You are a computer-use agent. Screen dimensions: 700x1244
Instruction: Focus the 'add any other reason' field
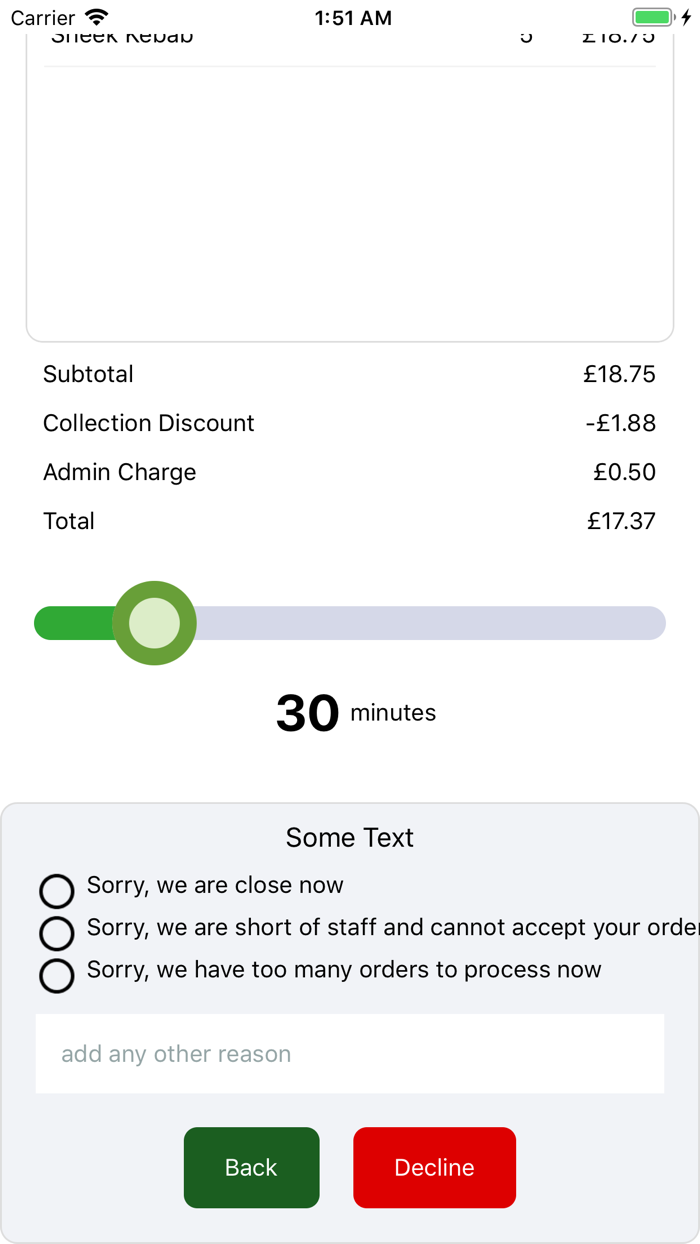pos(350,1054)
